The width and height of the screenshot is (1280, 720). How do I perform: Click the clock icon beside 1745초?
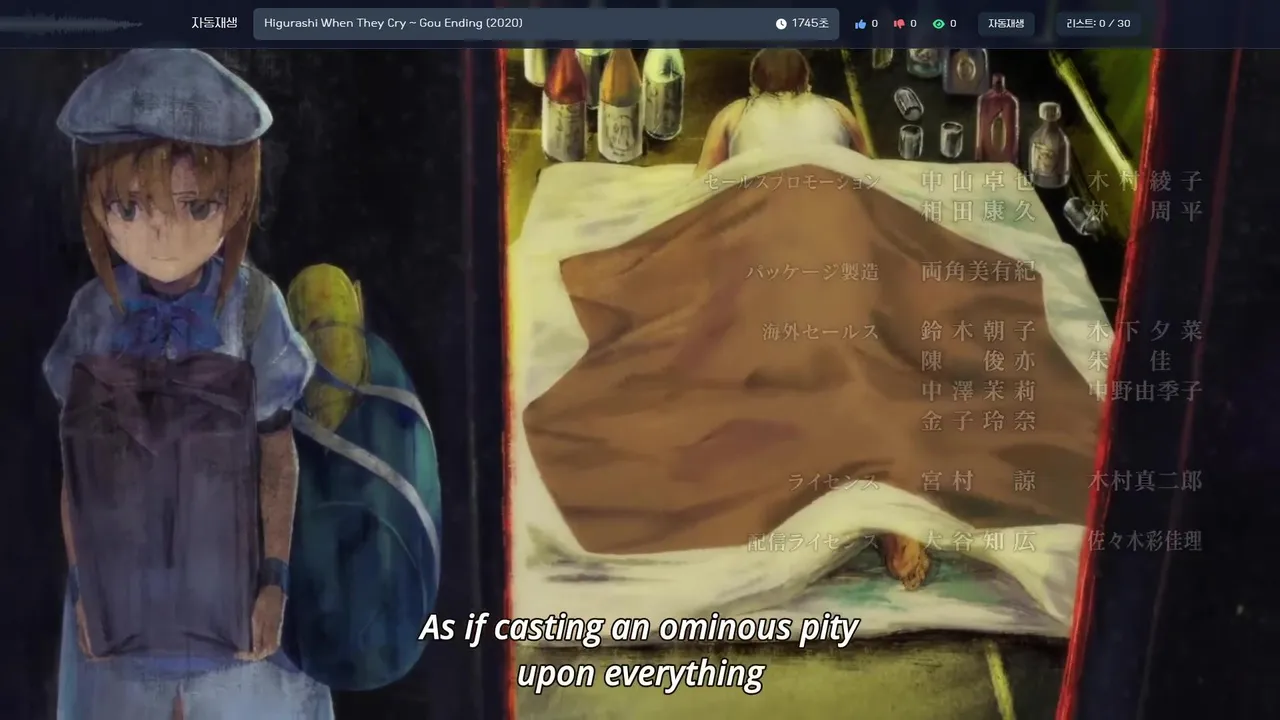coord(781,24)
